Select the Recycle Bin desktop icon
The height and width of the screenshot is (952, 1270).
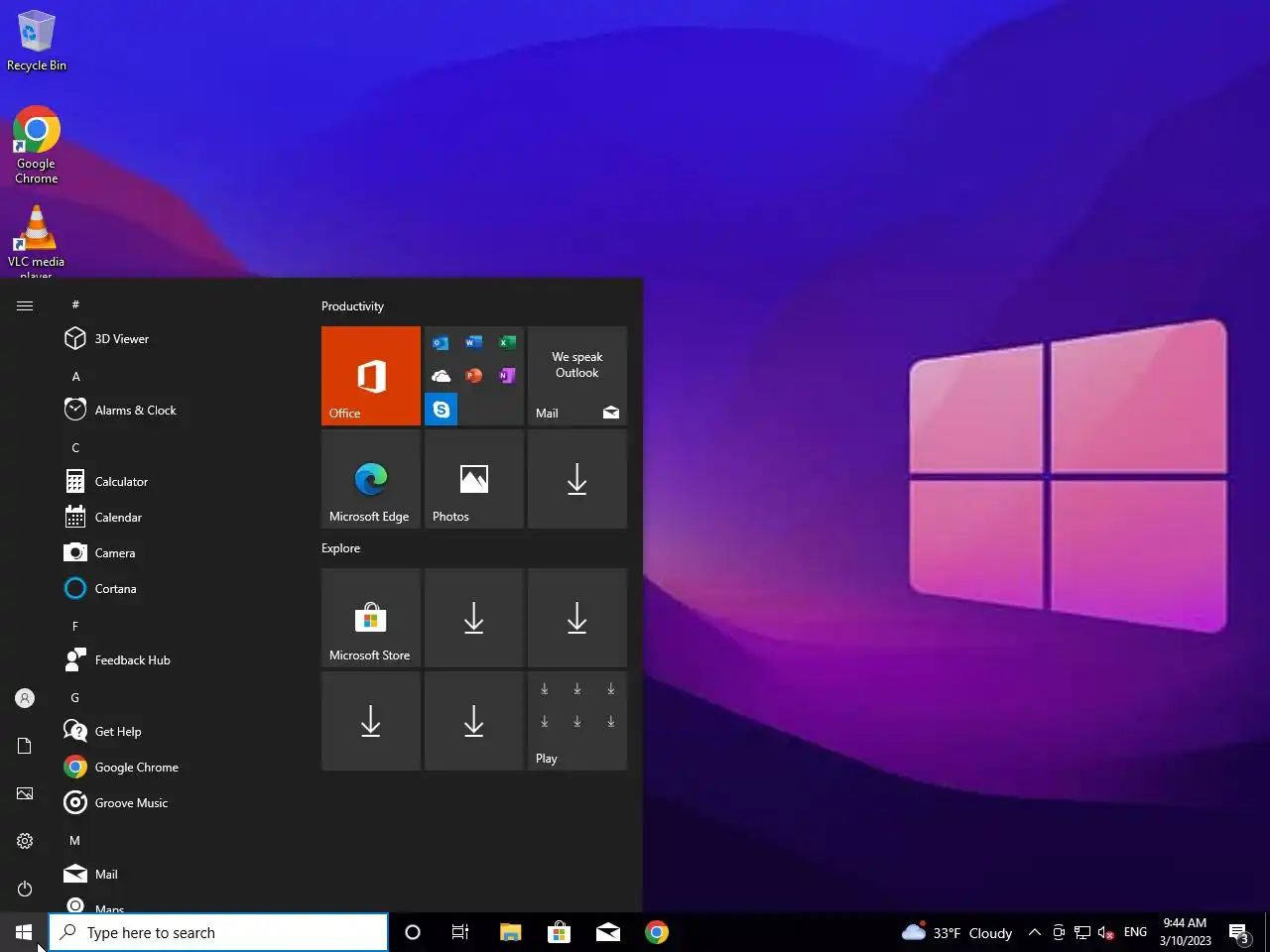coord(37,42)
